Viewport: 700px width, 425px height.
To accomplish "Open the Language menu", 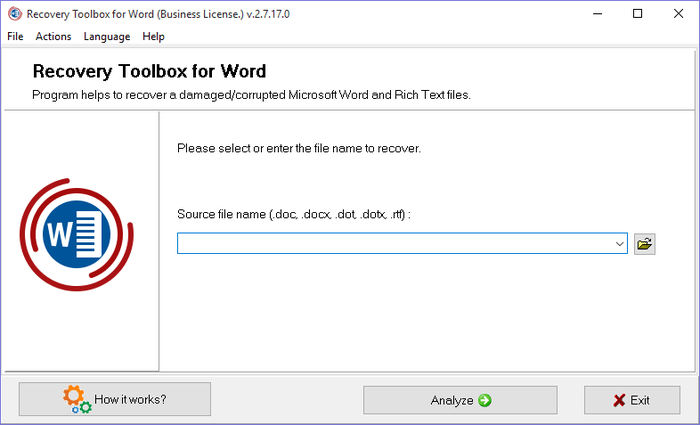I will [107, 37].
